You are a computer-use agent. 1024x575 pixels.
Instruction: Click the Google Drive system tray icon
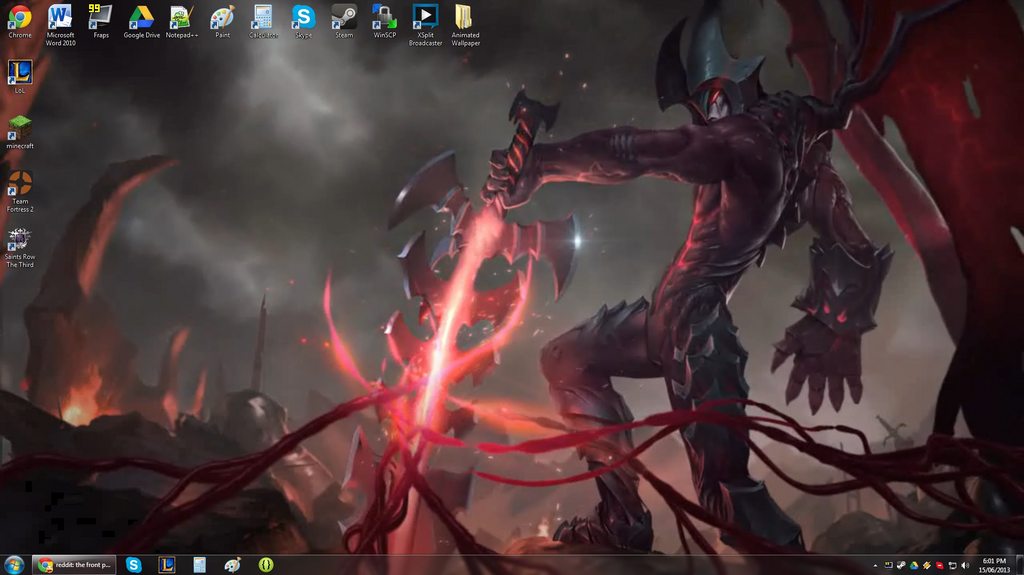point(914,566)
